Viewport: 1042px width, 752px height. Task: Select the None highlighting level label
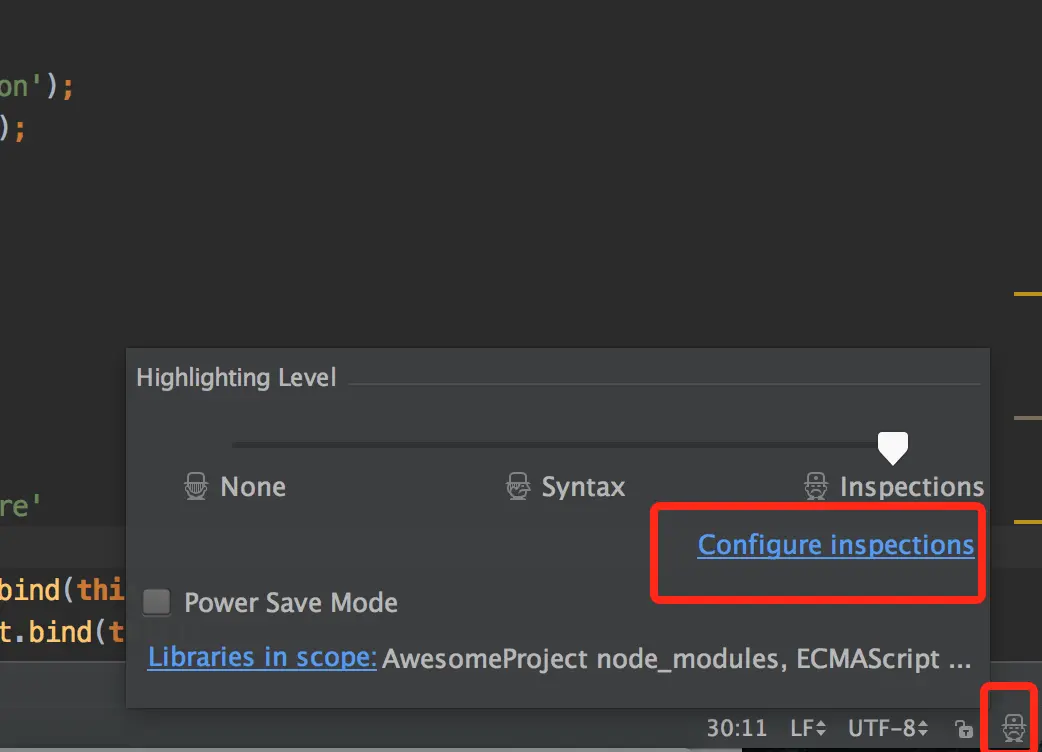point(253,487)
